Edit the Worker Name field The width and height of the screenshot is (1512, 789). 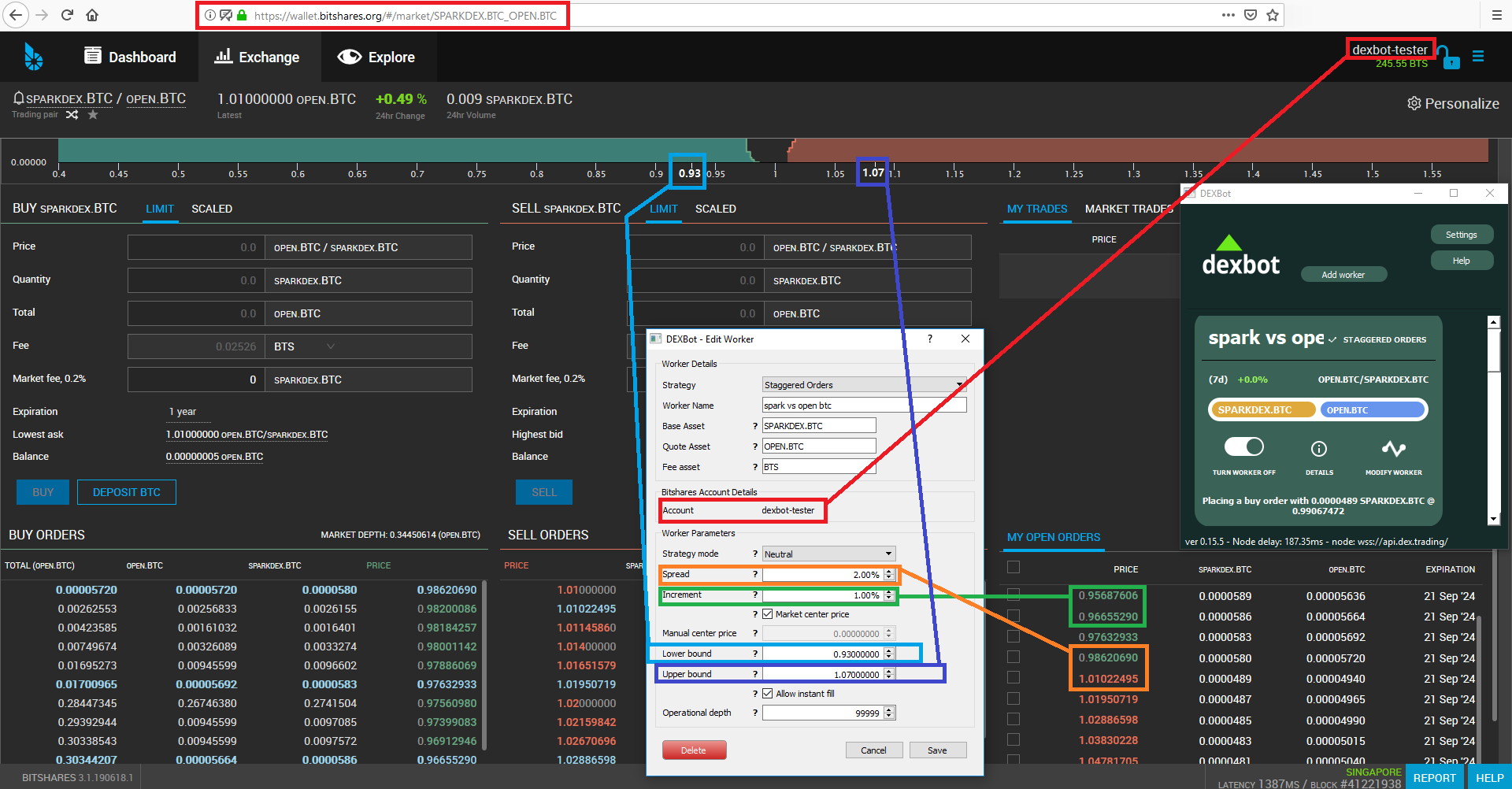(x=864, y=406)
